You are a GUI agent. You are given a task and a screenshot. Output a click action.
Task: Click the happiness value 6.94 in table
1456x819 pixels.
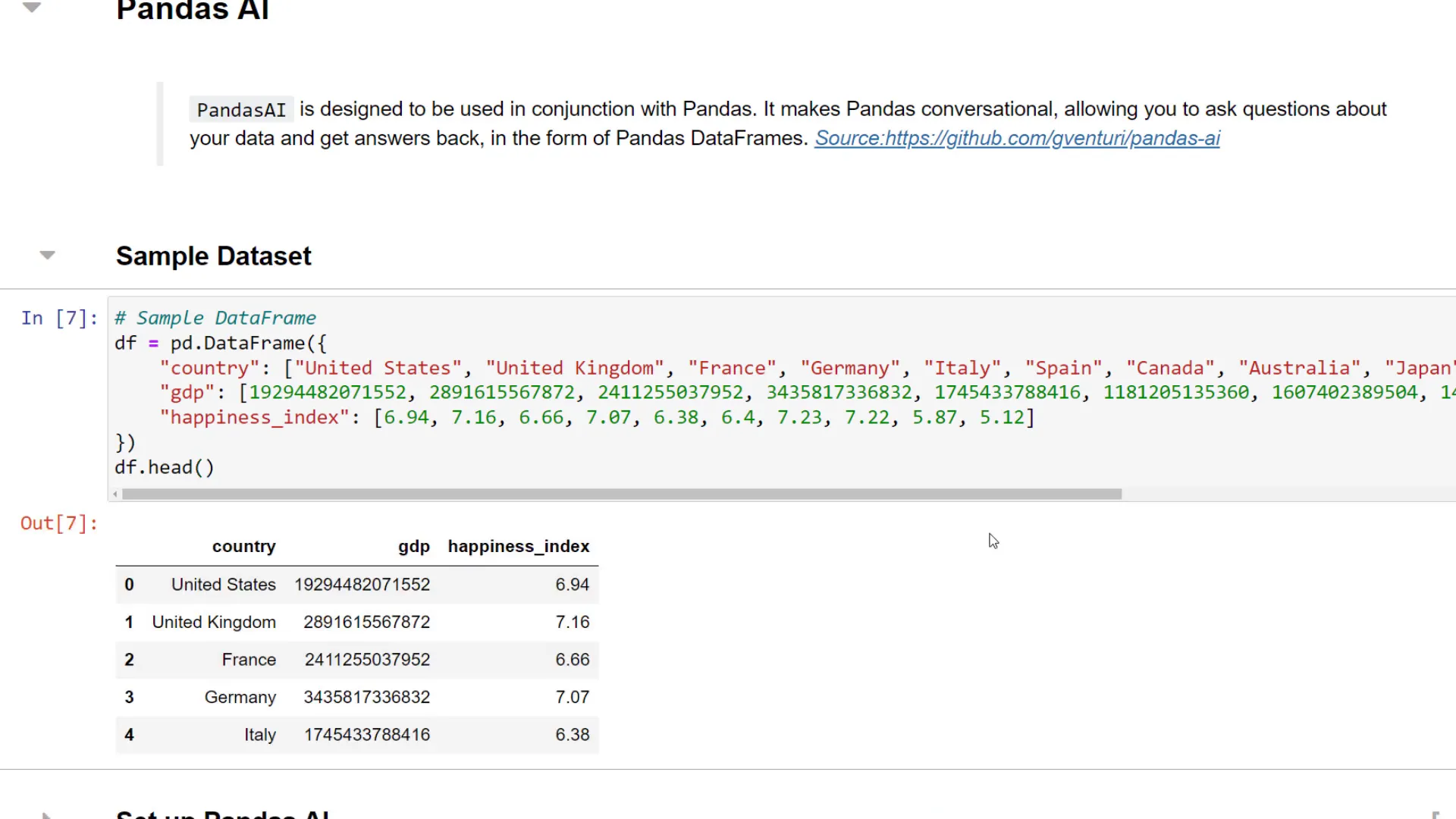point(572,585)
